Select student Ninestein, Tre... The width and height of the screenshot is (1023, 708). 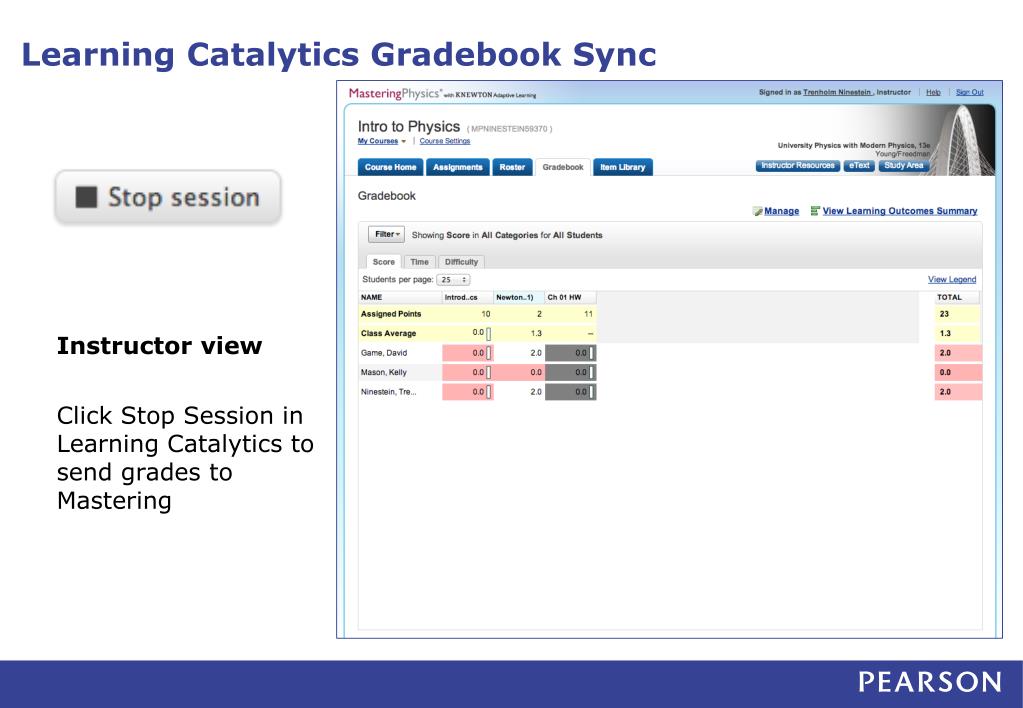point(388,392)
